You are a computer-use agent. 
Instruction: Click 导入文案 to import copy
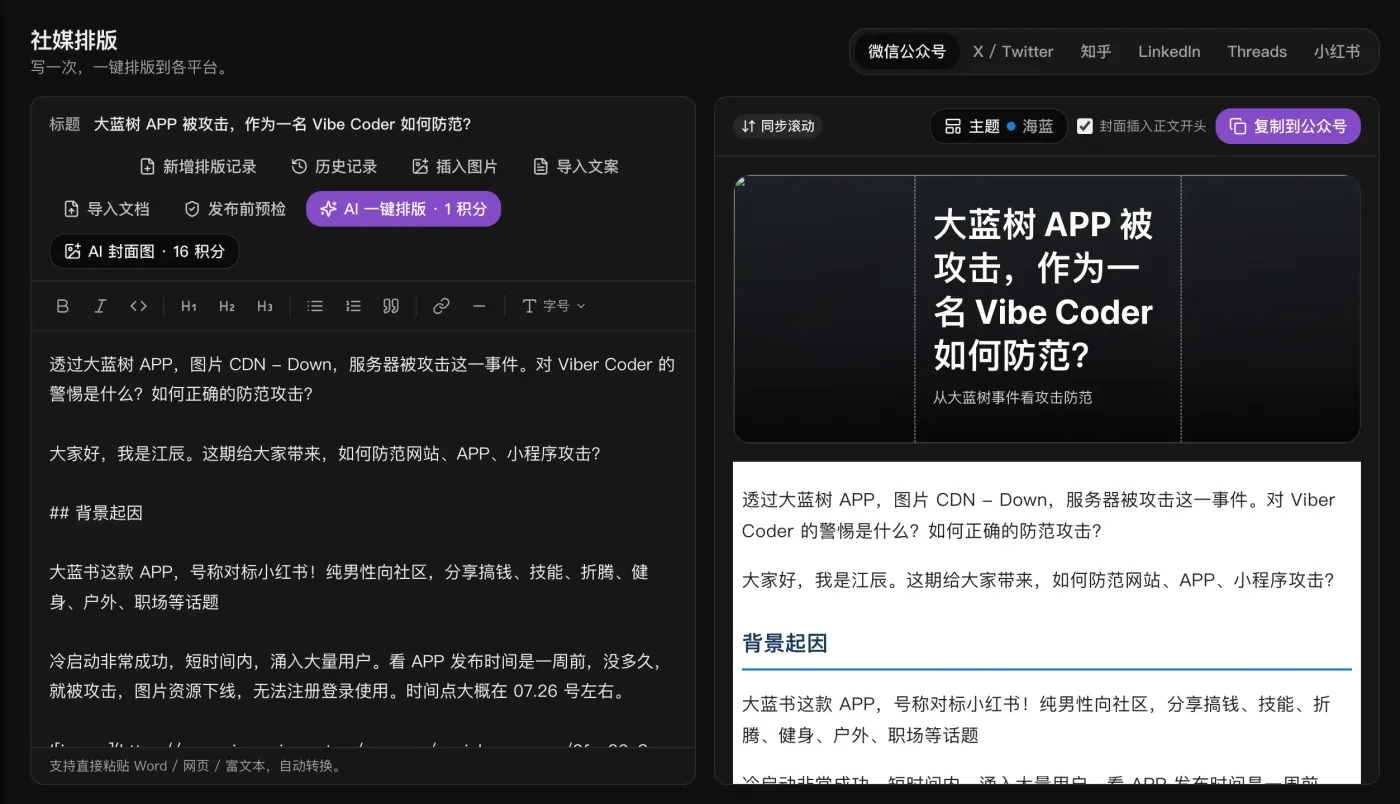click(x=576, y=167)
